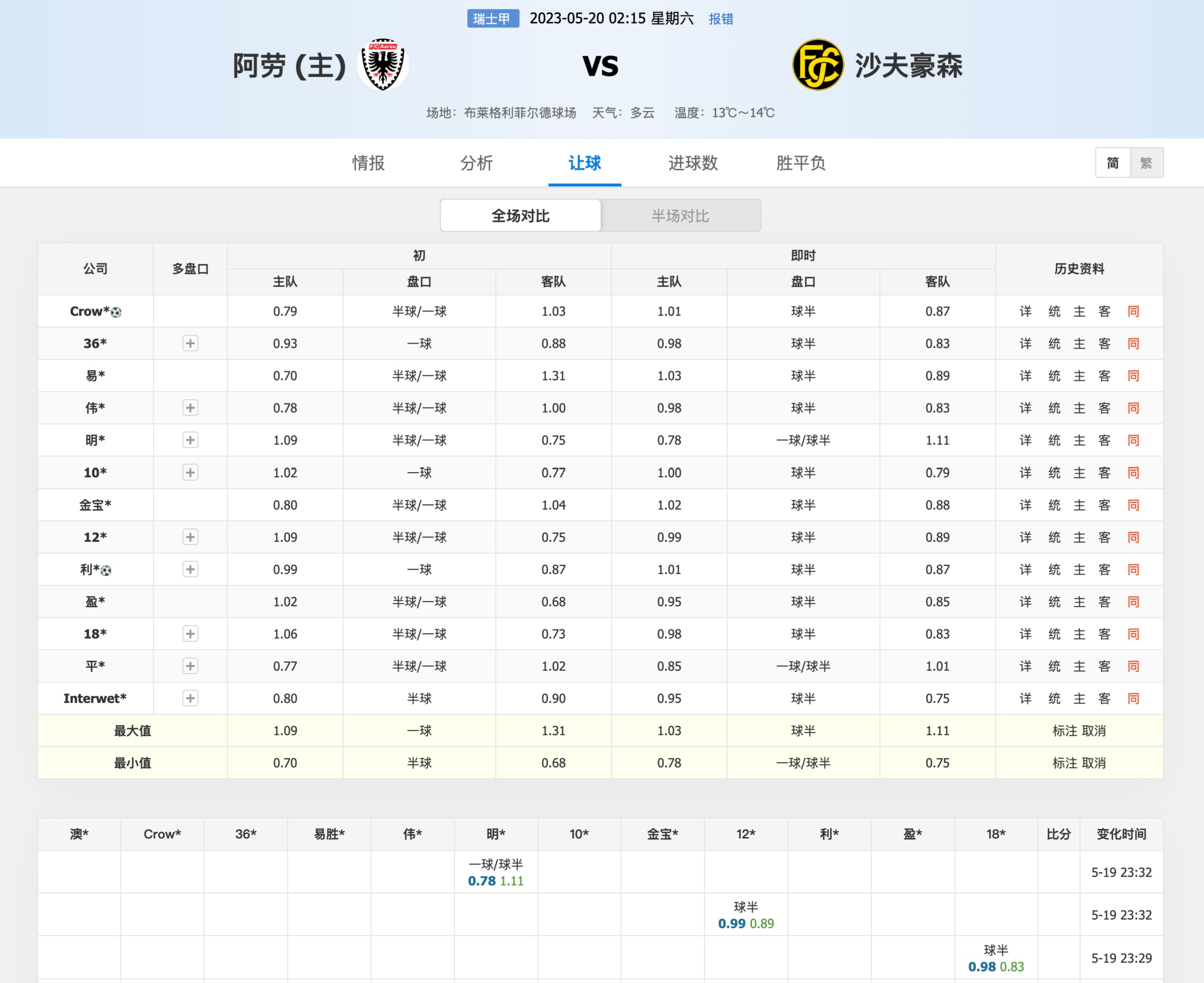The width and height of the screenshot is (1204, 983).
Task: Click 明* live handicap 一球/球半 cell
Action: tap(803, 440)
